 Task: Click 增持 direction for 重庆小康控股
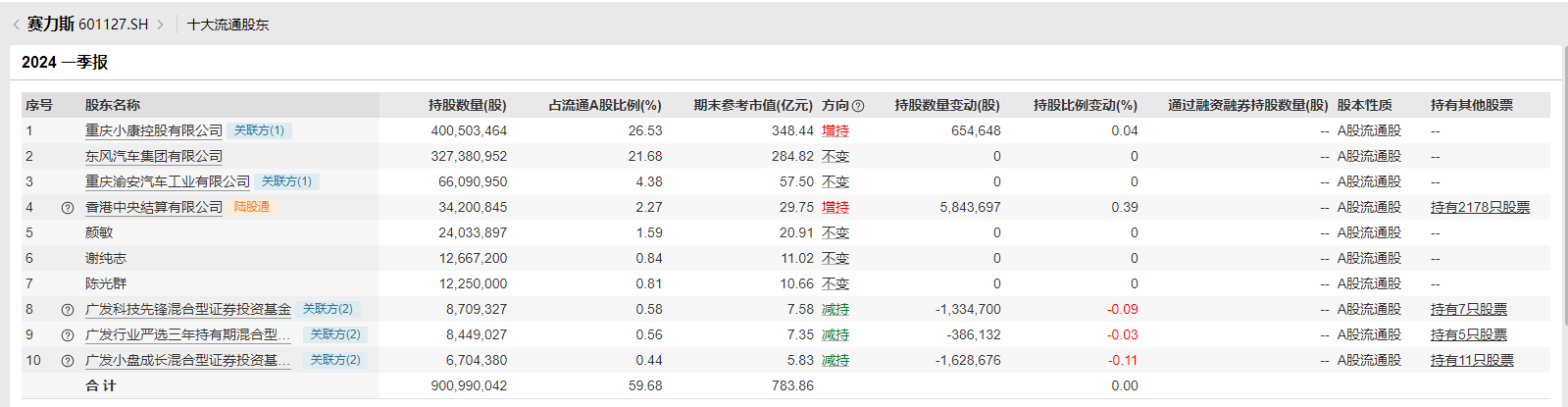click(835, 130)
